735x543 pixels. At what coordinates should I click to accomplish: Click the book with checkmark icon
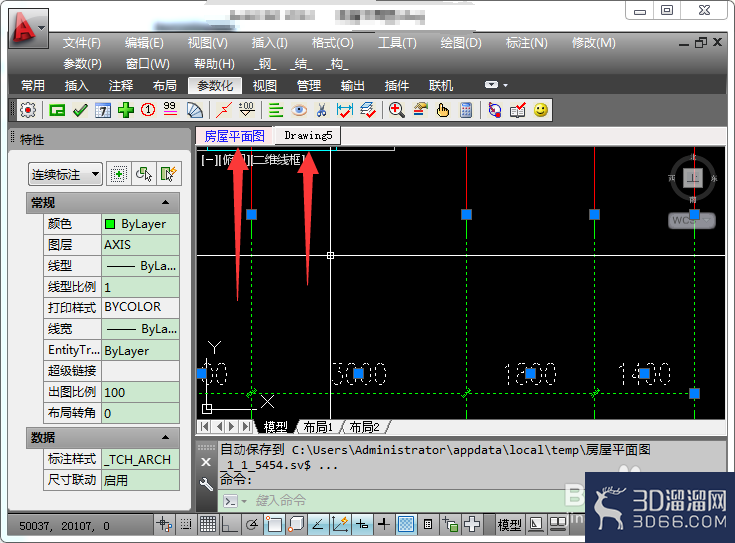coord(518,111)
